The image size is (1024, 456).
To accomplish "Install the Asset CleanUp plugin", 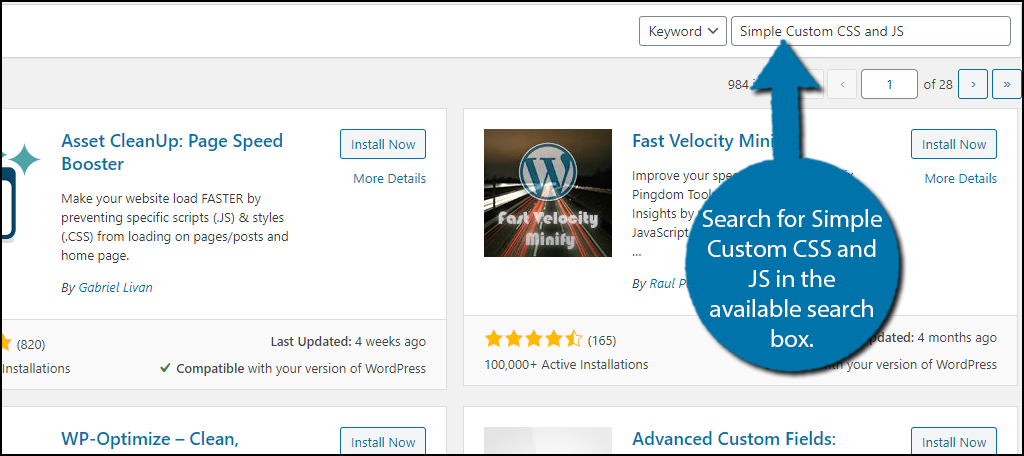I will pos(383,144).
